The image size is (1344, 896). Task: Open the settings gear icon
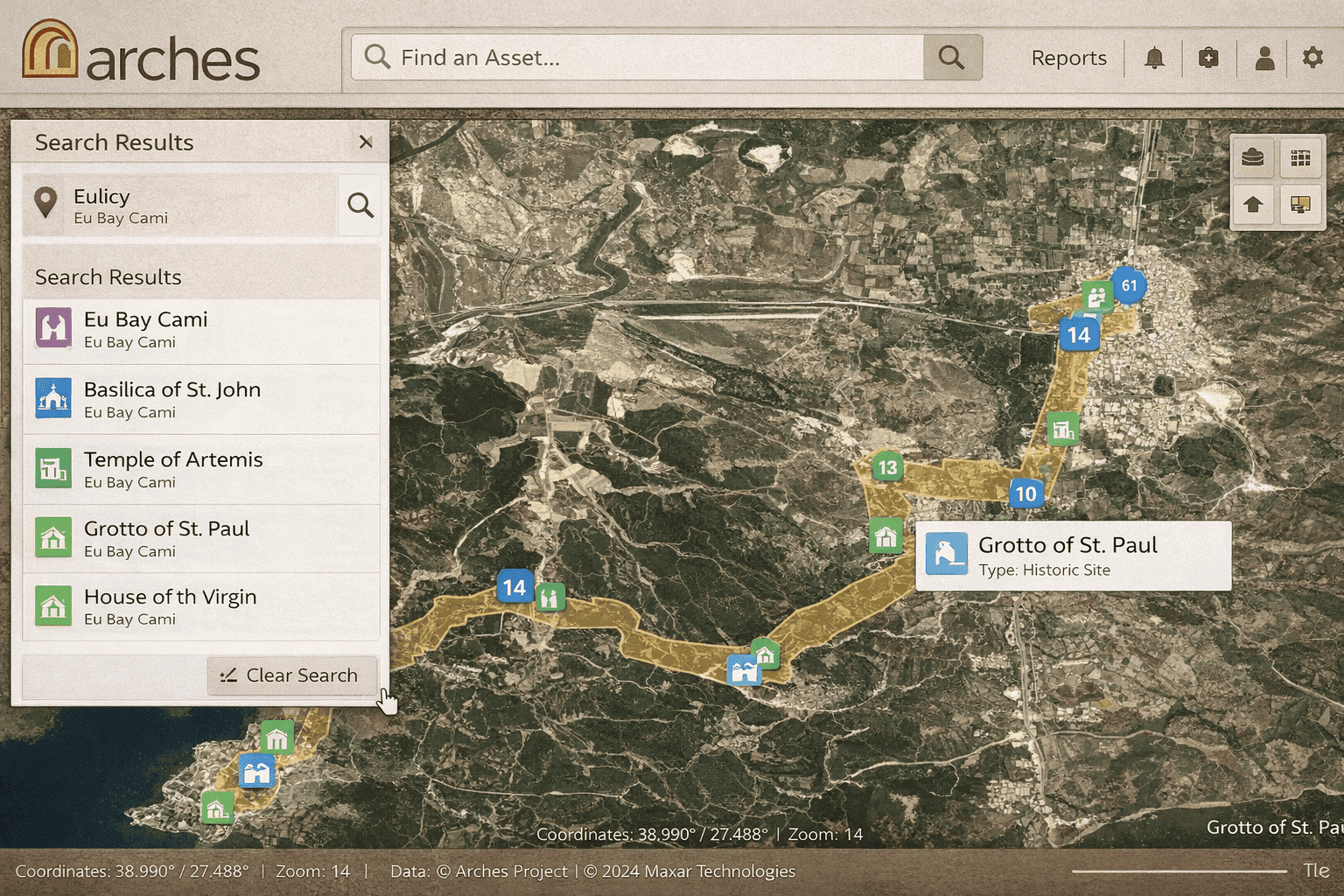coord(1312,59)
